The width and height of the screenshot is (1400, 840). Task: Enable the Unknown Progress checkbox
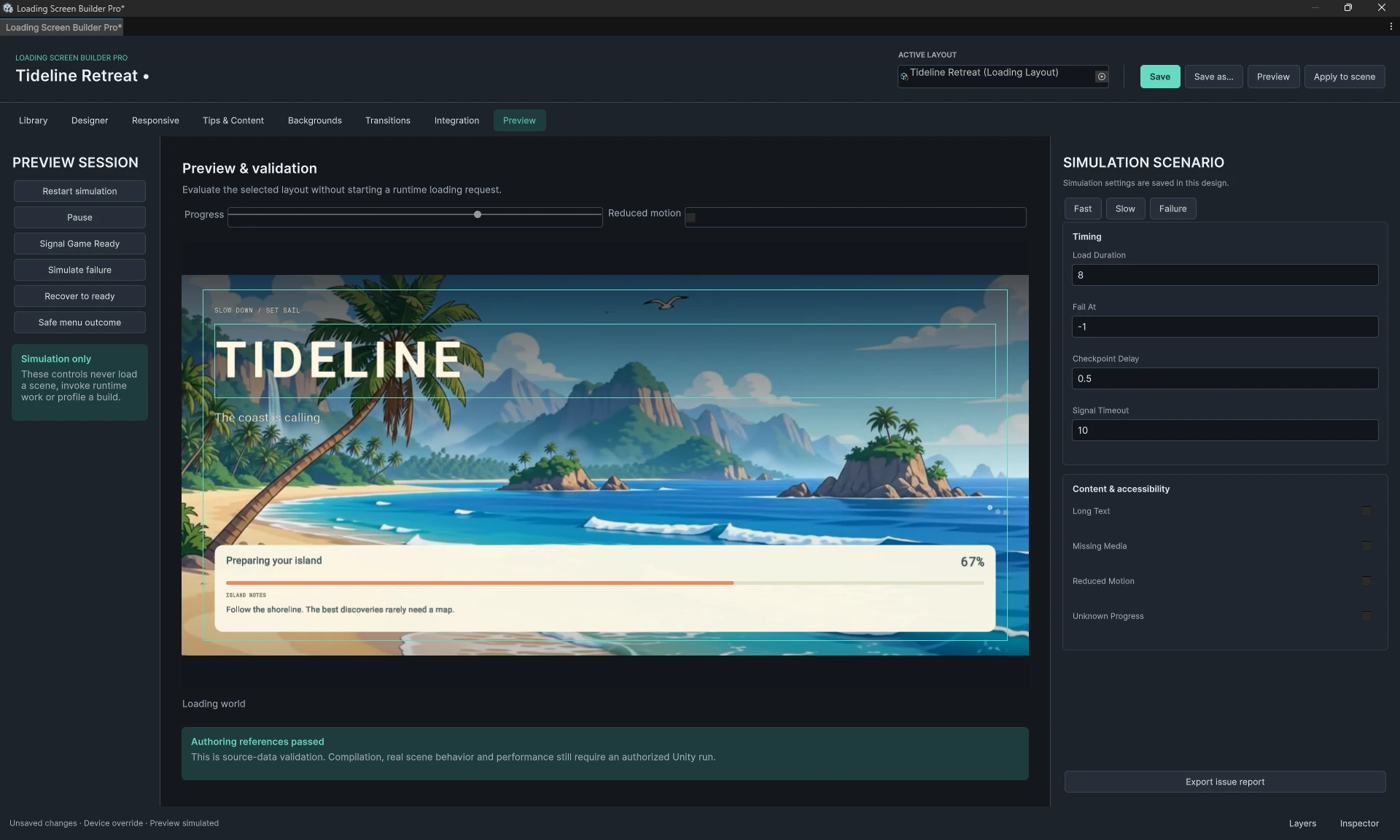pos(1366,616)
